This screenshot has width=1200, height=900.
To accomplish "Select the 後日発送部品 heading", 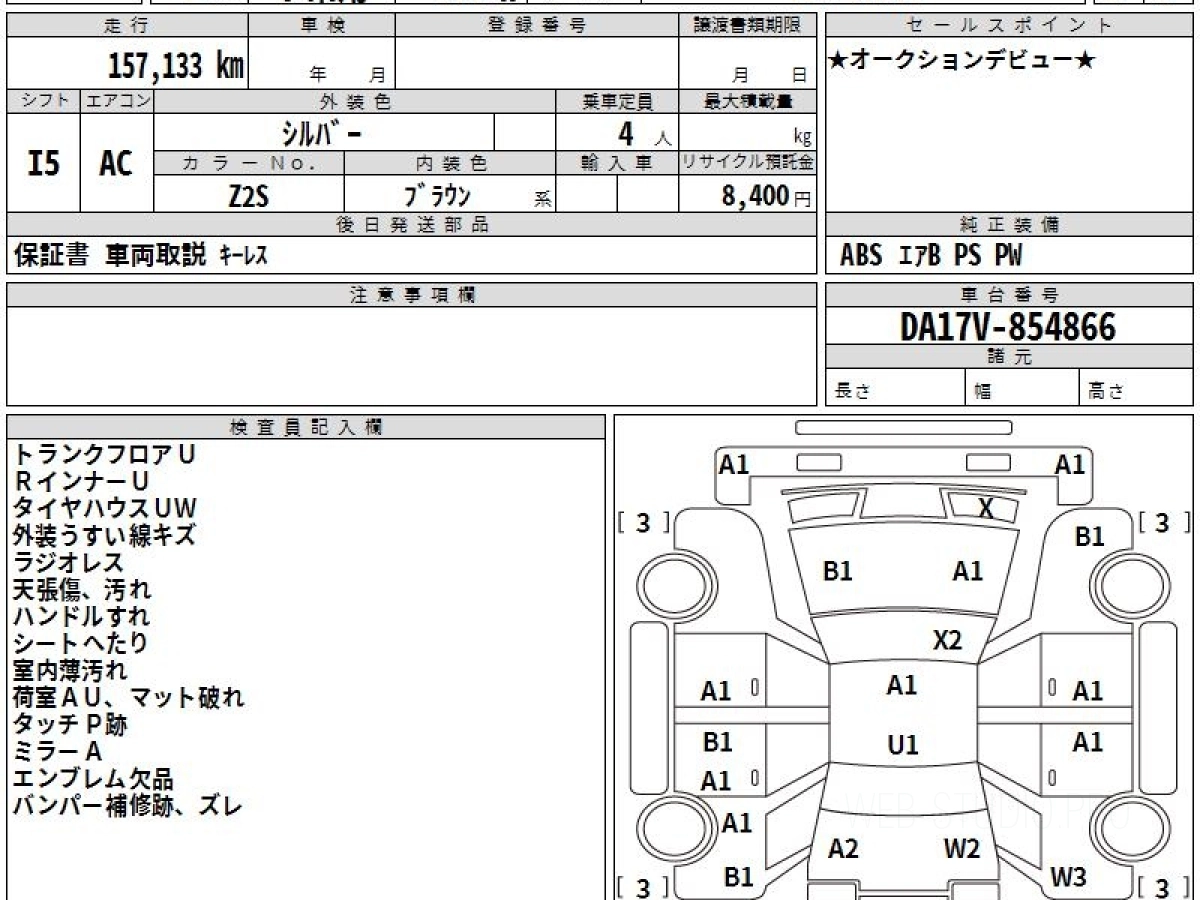I will [x=411, y=224].
